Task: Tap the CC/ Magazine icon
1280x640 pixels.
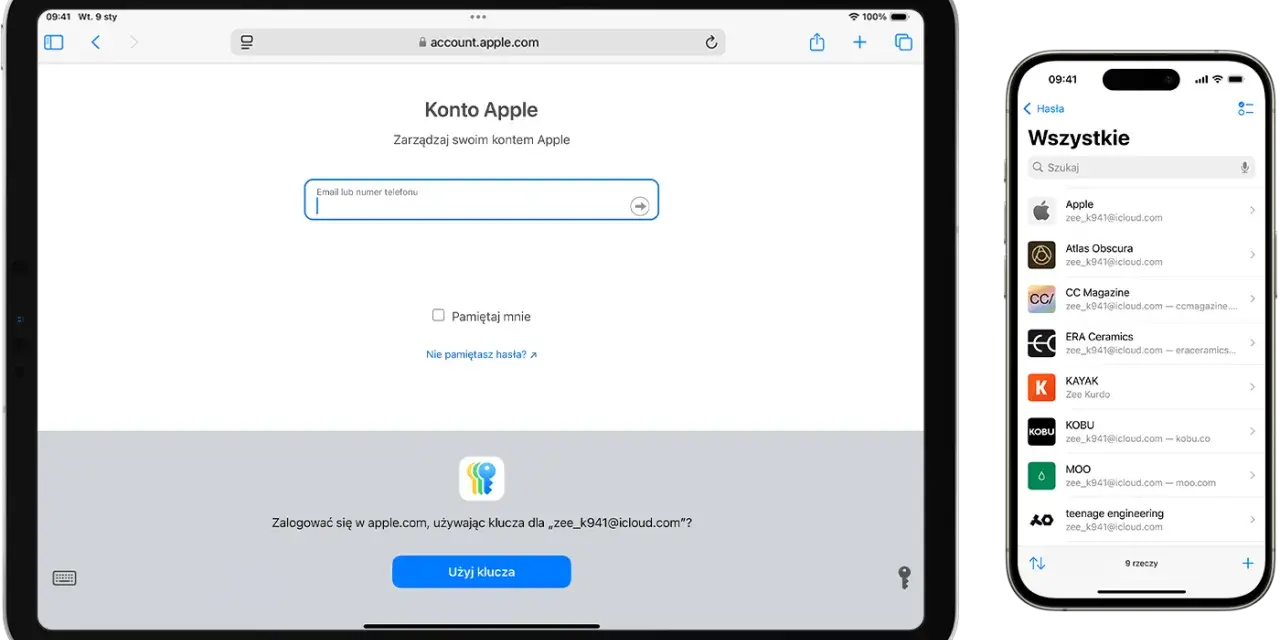Action: tap(1042, 299)
